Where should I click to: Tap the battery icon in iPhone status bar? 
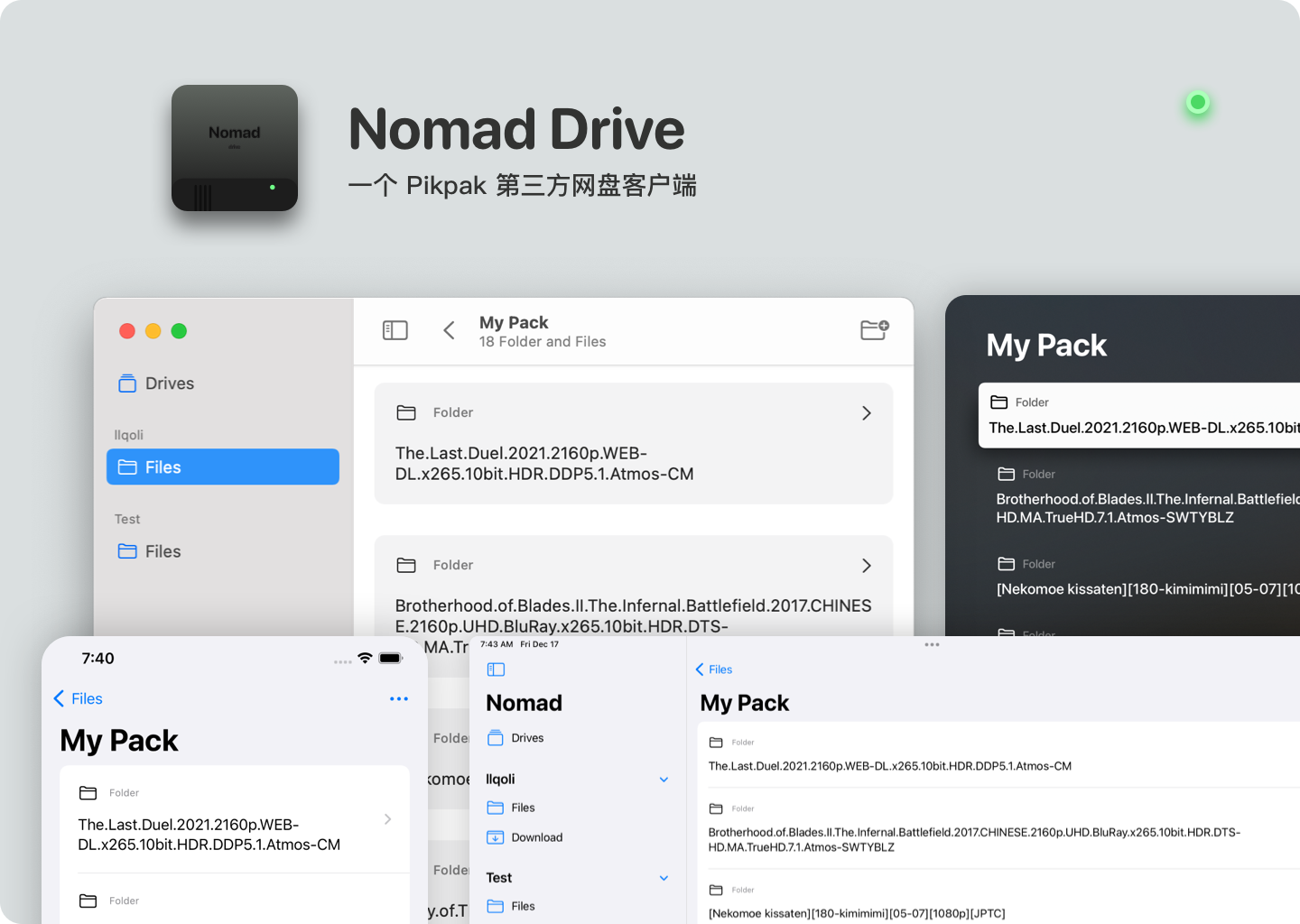tap(391, 658)
